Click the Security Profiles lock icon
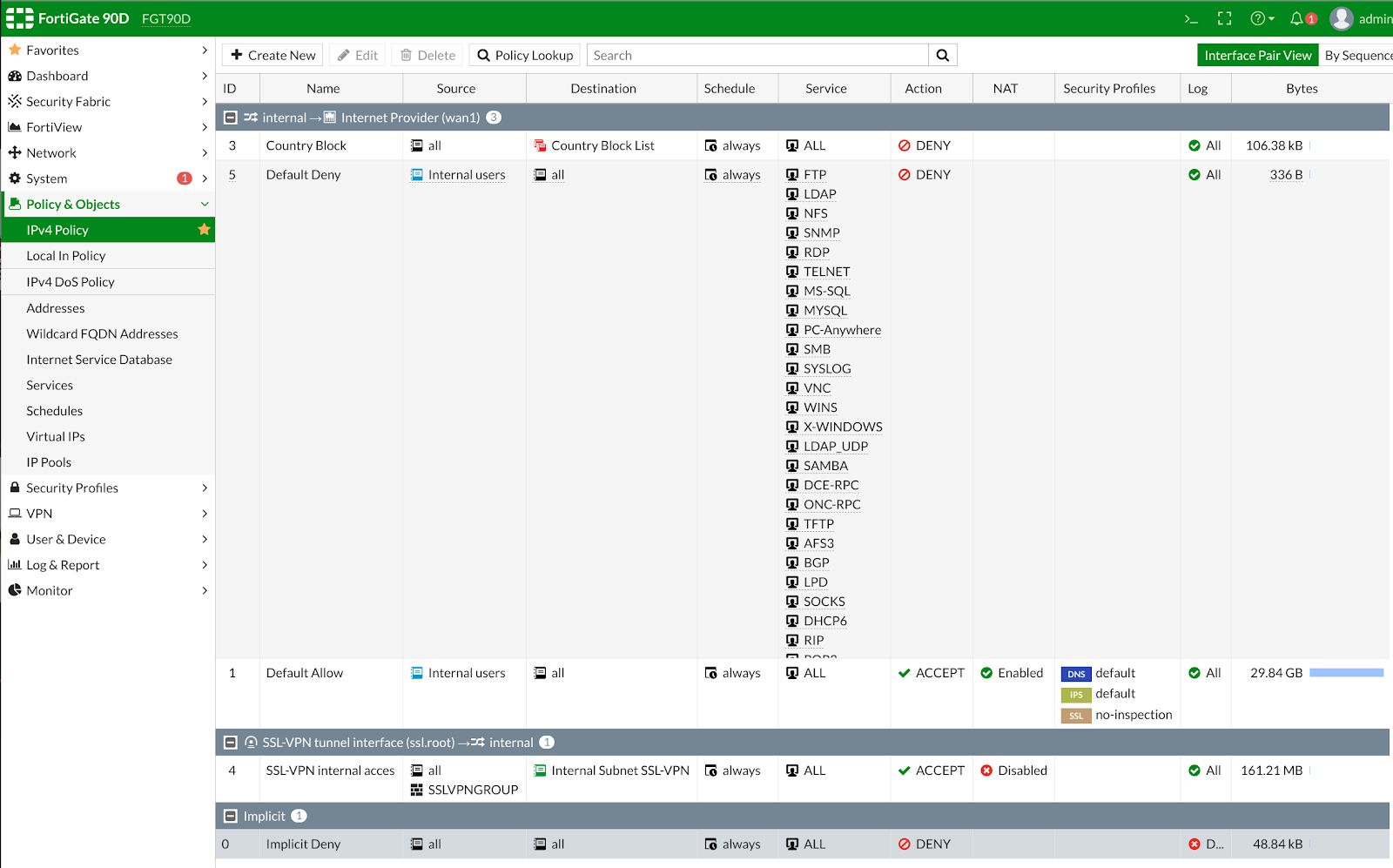1393x868 pixels. pos(15,488)
